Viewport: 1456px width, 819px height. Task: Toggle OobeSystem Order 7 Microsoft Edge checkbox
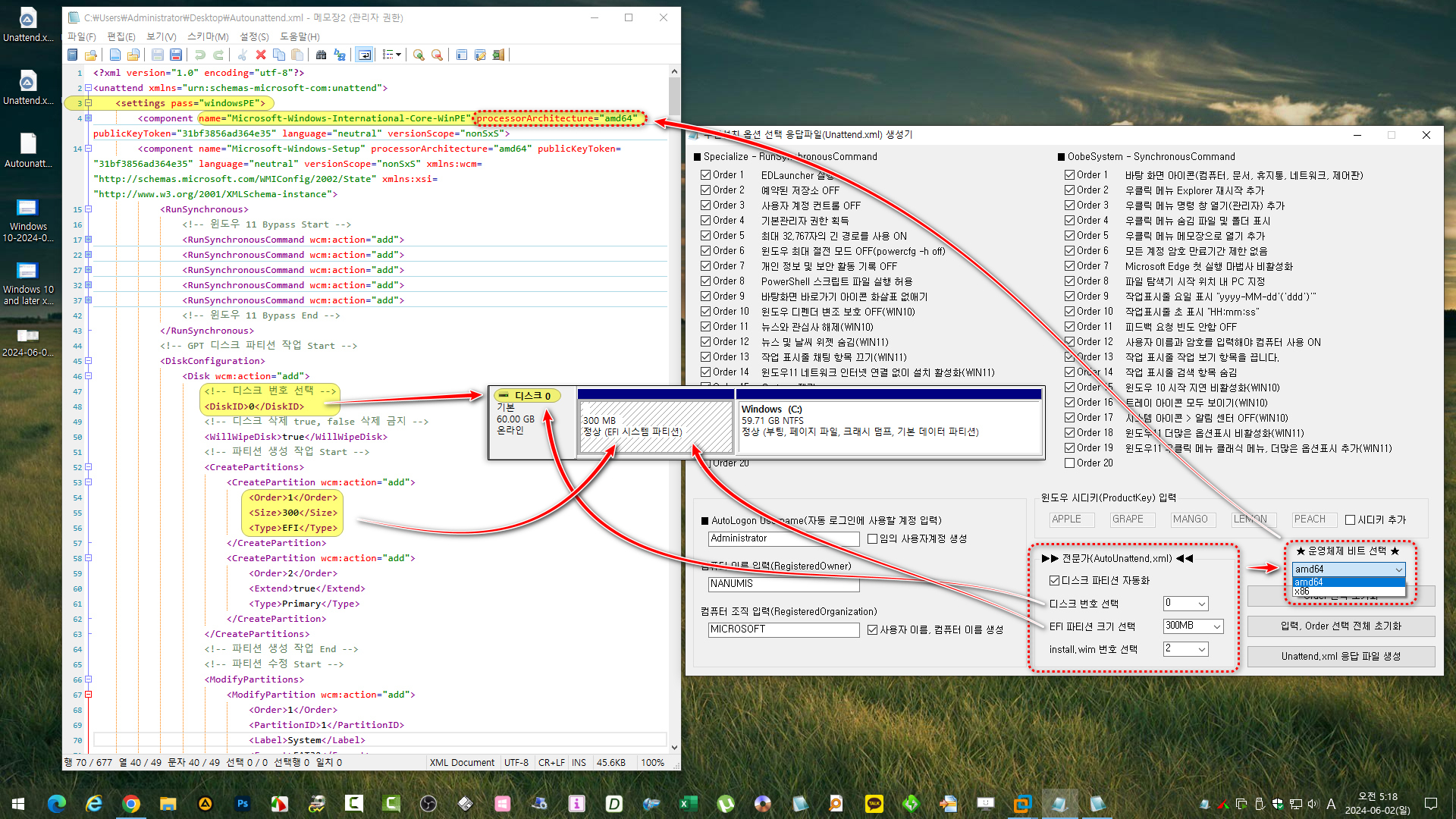tap(1070, 266)
